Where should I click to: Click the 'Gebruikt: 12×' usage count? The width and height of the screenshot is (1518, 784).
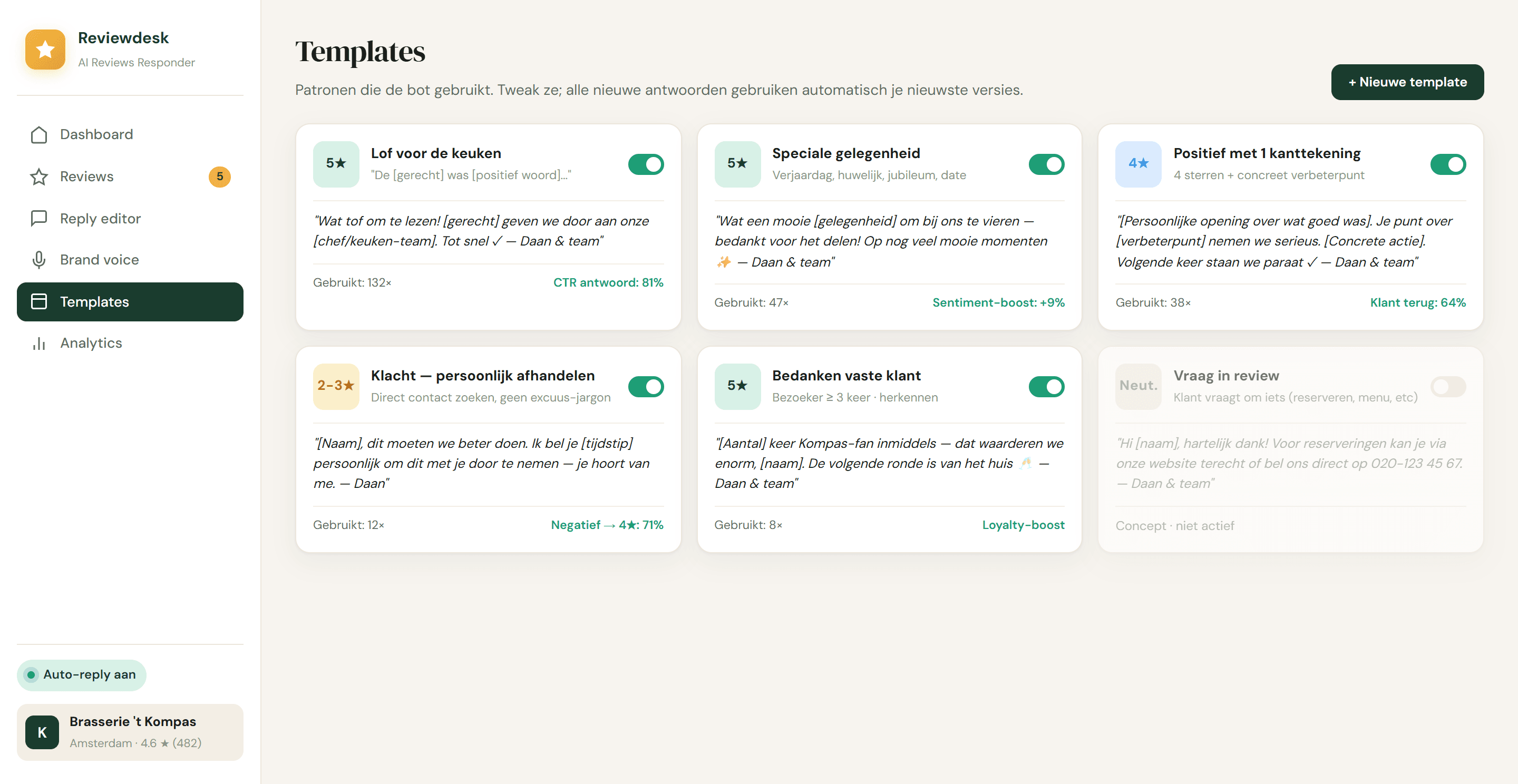pyautogui.click(x=348, y=525)
